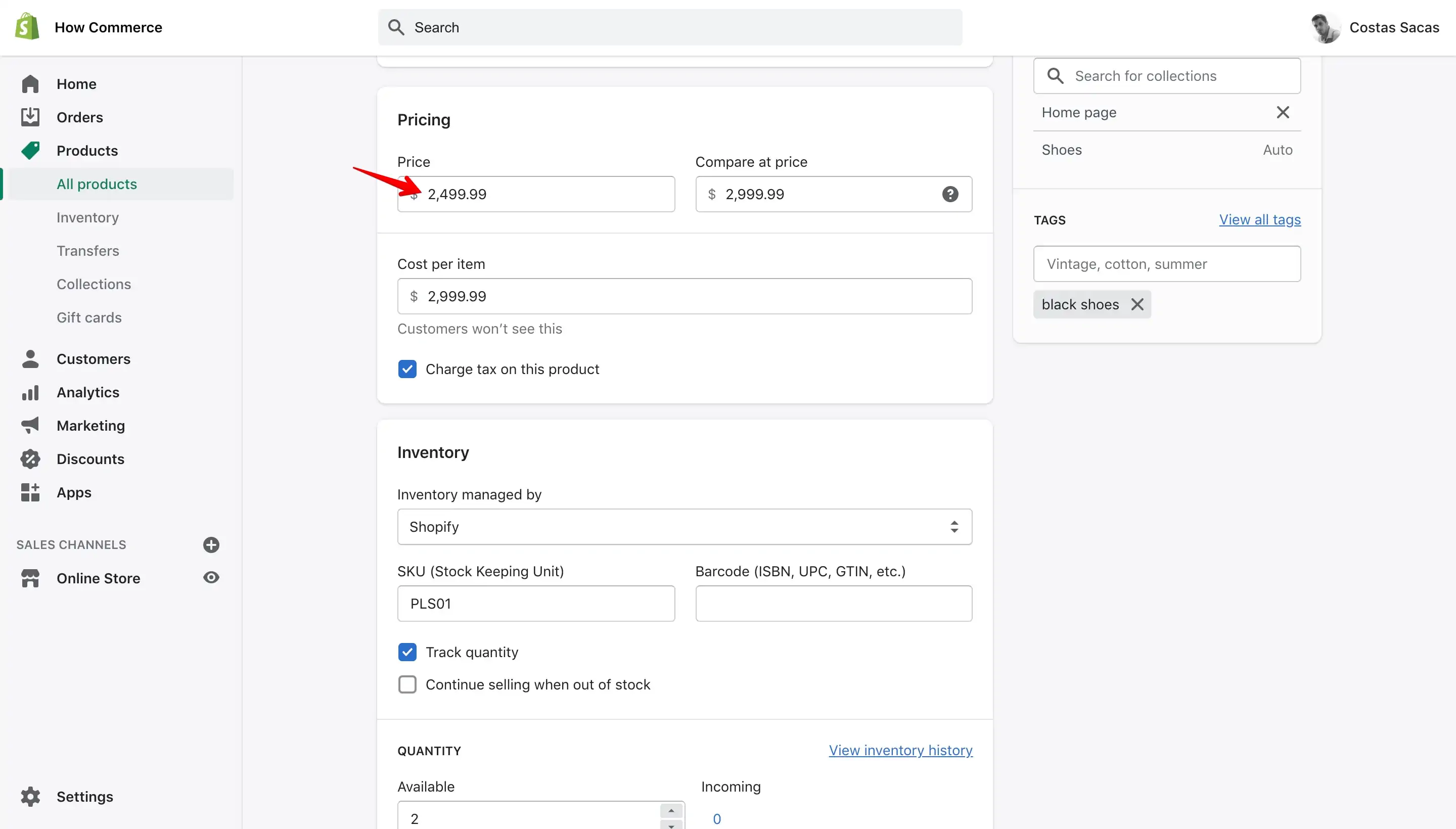Open the Orders section icon
Viewport: 1456px width, 829px height.
click(30, 117)
